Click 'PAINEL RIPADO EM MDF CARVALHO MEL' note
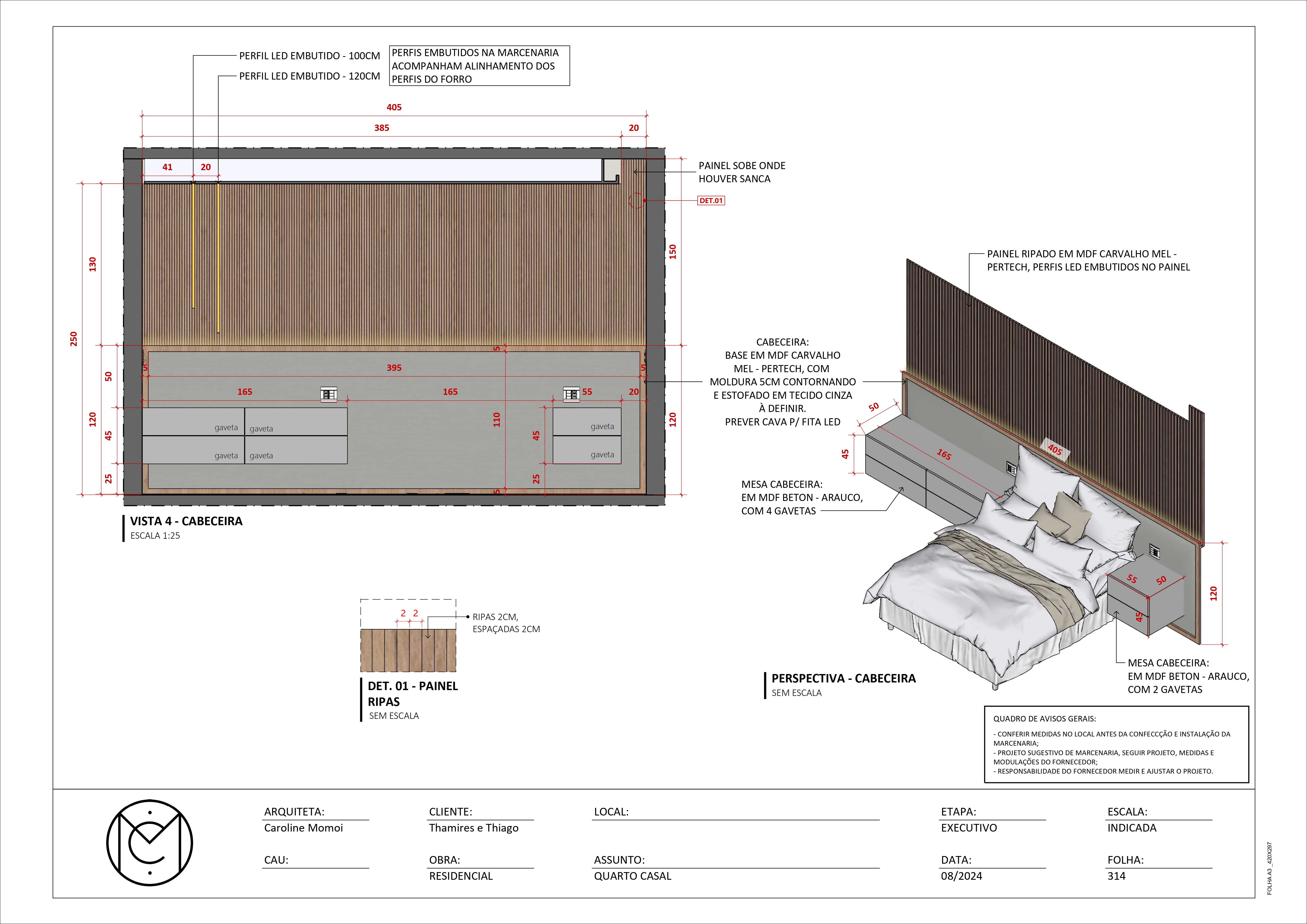Screen dimensions: 1307x924 pos(1088,260)
